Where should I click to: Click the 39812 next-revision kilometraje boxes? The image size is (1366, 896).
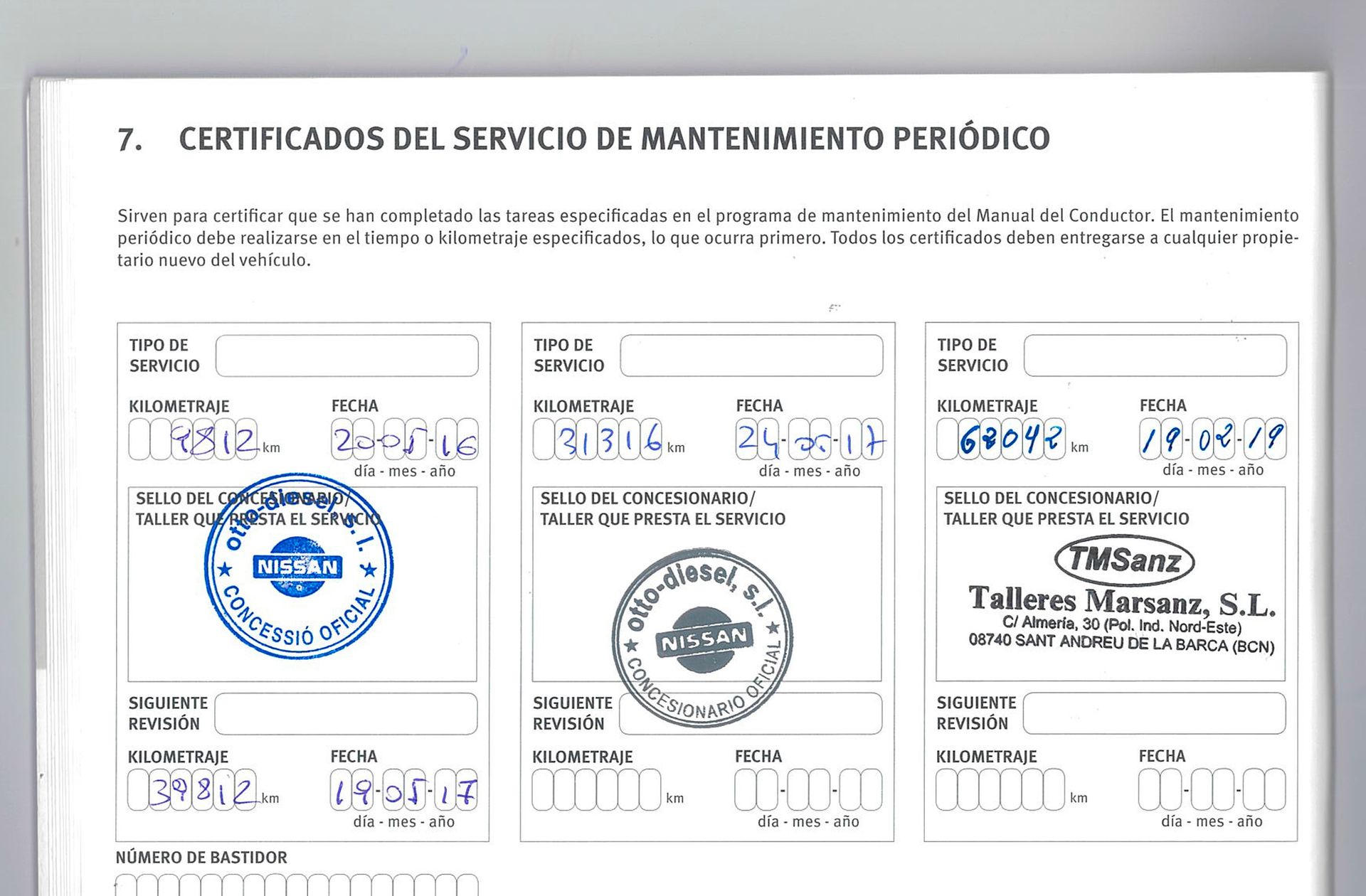192,790
